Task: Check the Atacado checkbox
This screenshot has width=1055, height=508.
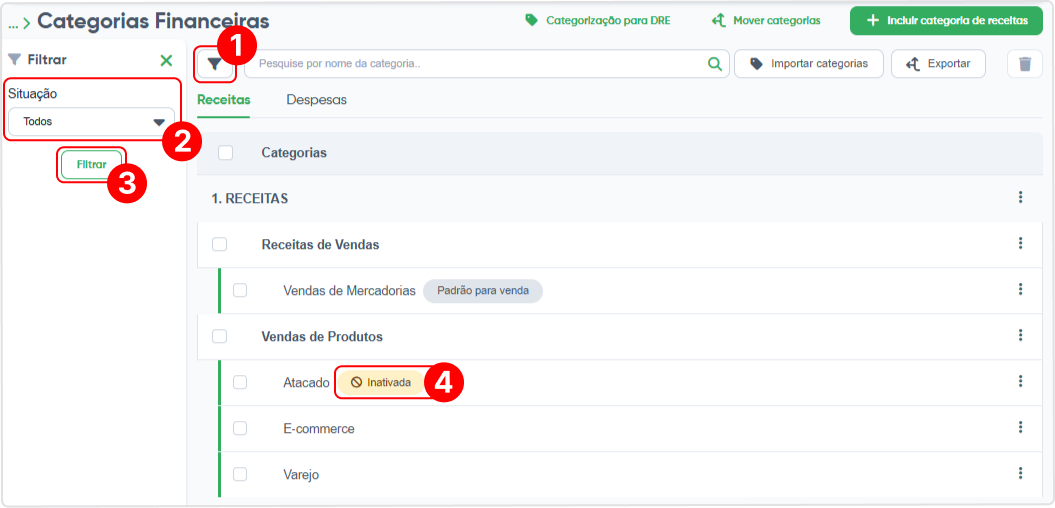Action: click(x=240, y=382)
